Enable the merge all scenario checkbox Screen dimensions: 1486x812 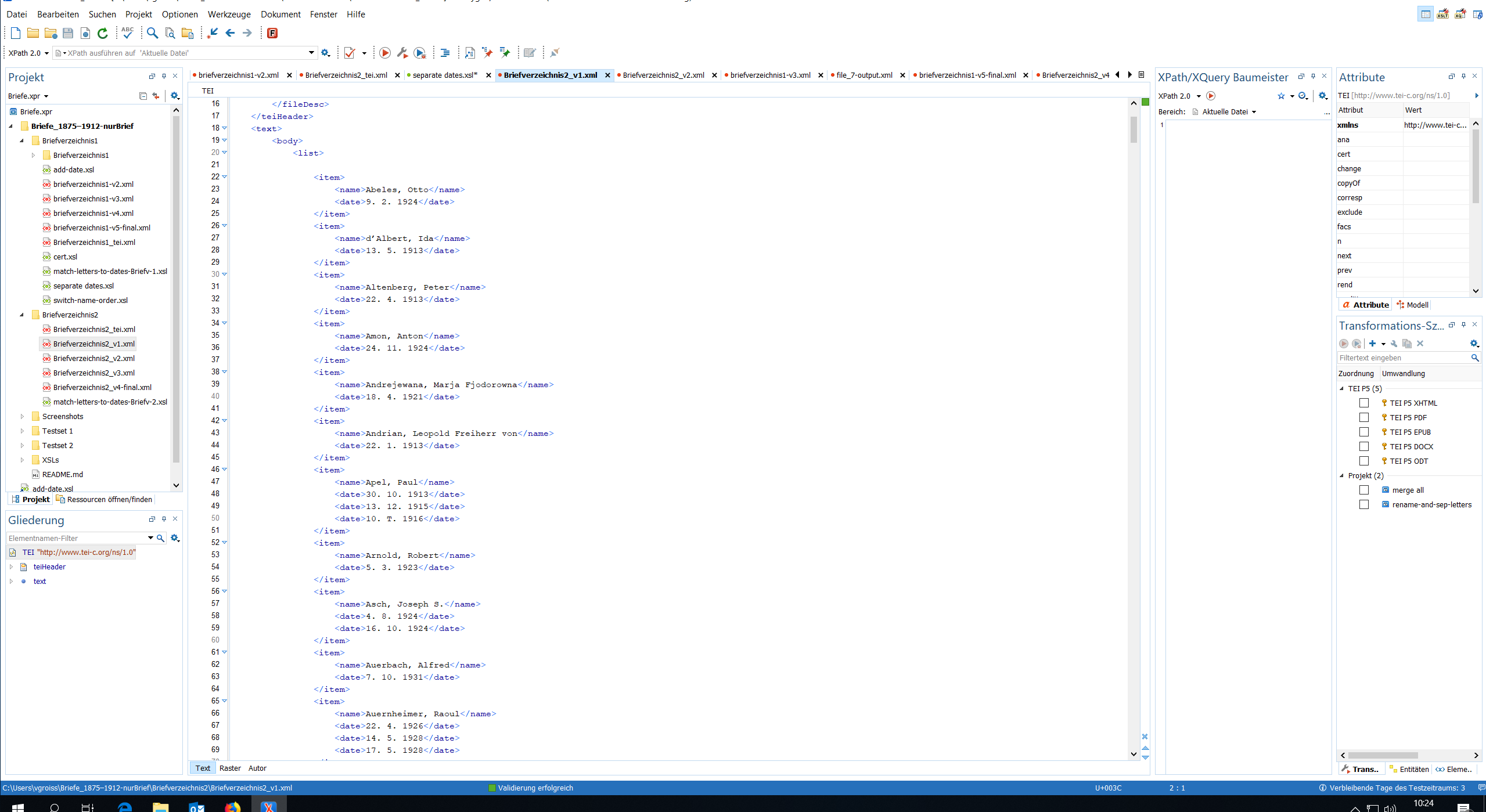[1364, 490]
